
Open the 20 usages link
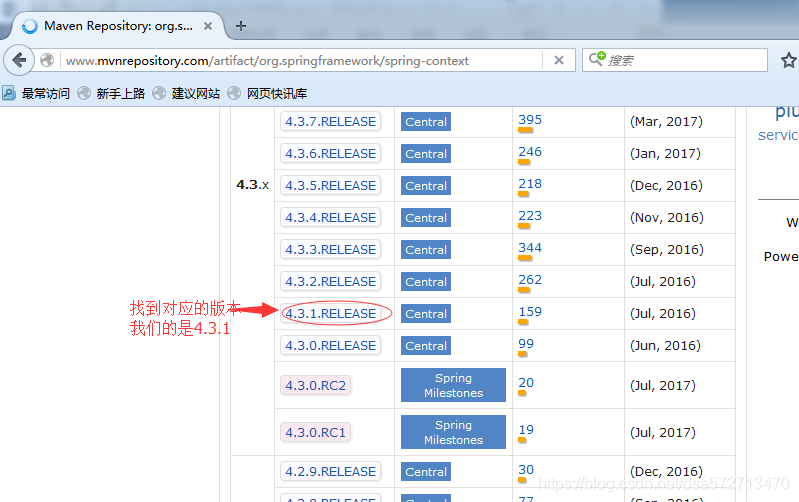point(526,383)
